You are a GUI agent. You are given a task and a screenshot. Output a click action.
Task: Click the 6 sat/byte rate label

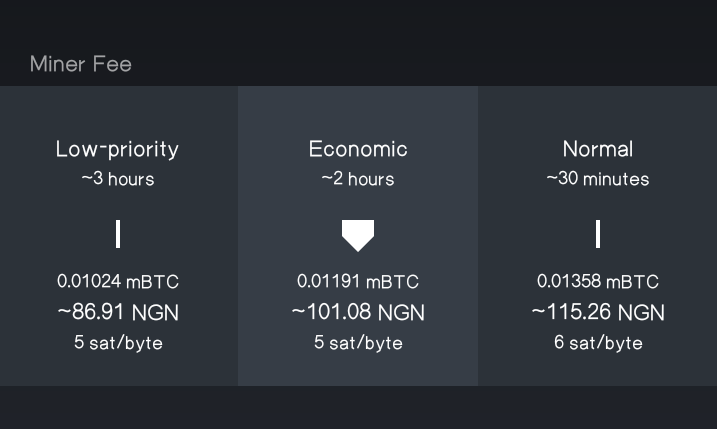(x=598, y=343)
